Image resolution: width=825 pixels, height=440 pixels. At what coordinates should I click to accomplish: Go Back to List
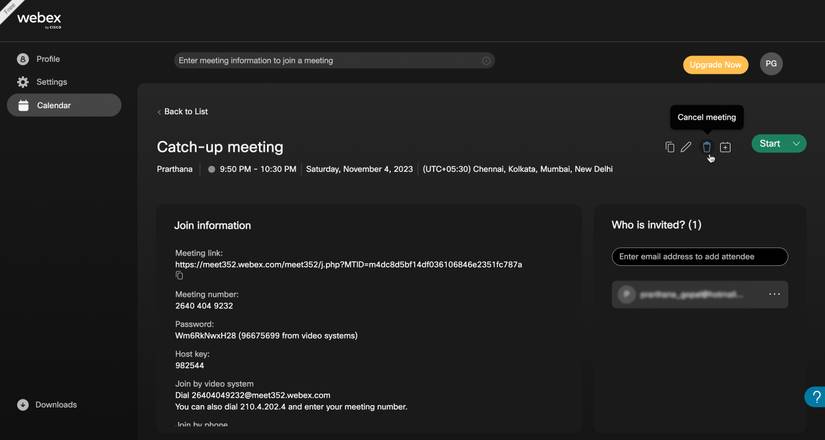pyautogui.click(x=183, y=112)
